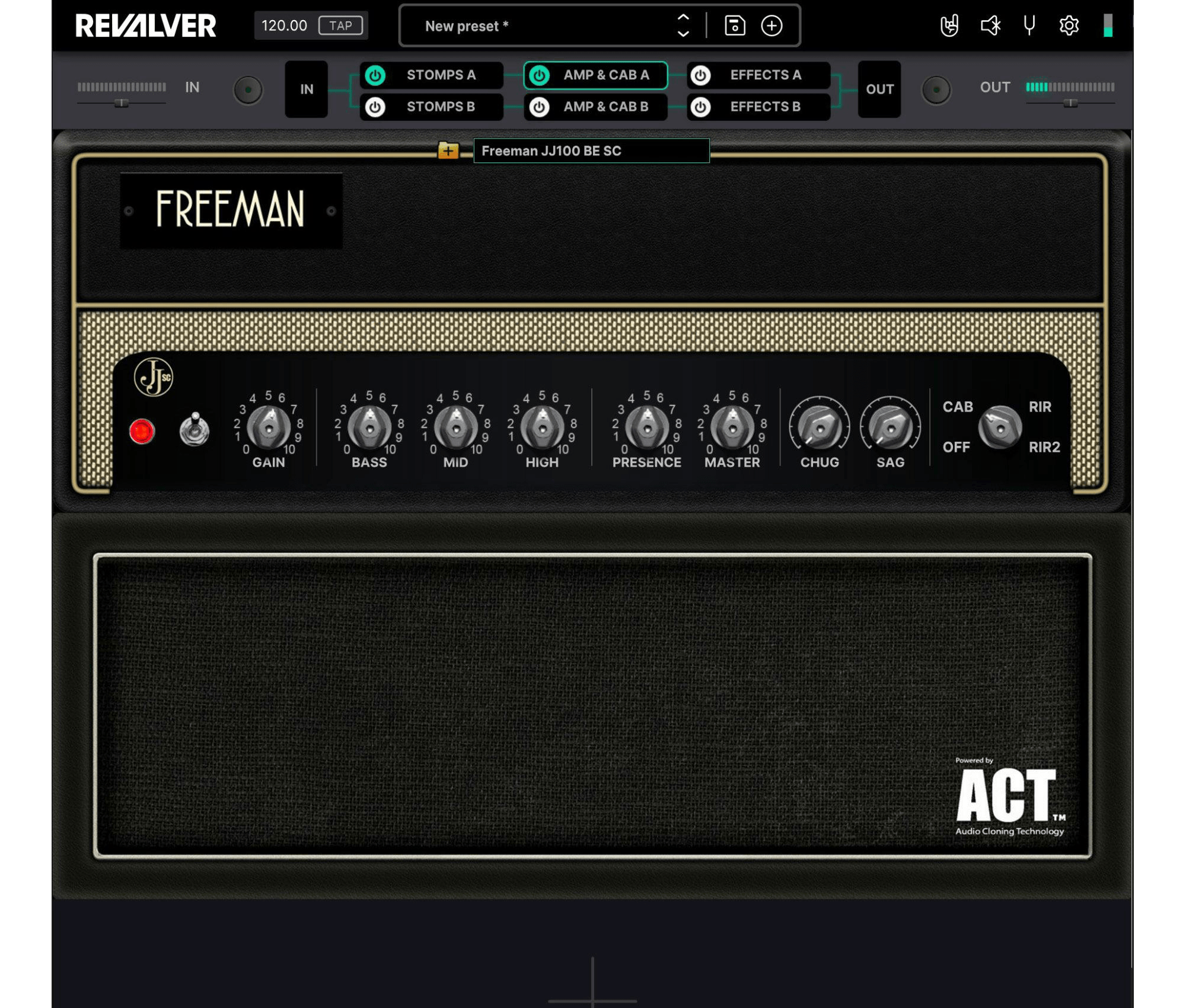Select the STOMPS B tab
Screen dimensions: 1186x1008
pyautogui.click(x=442, y=106)
